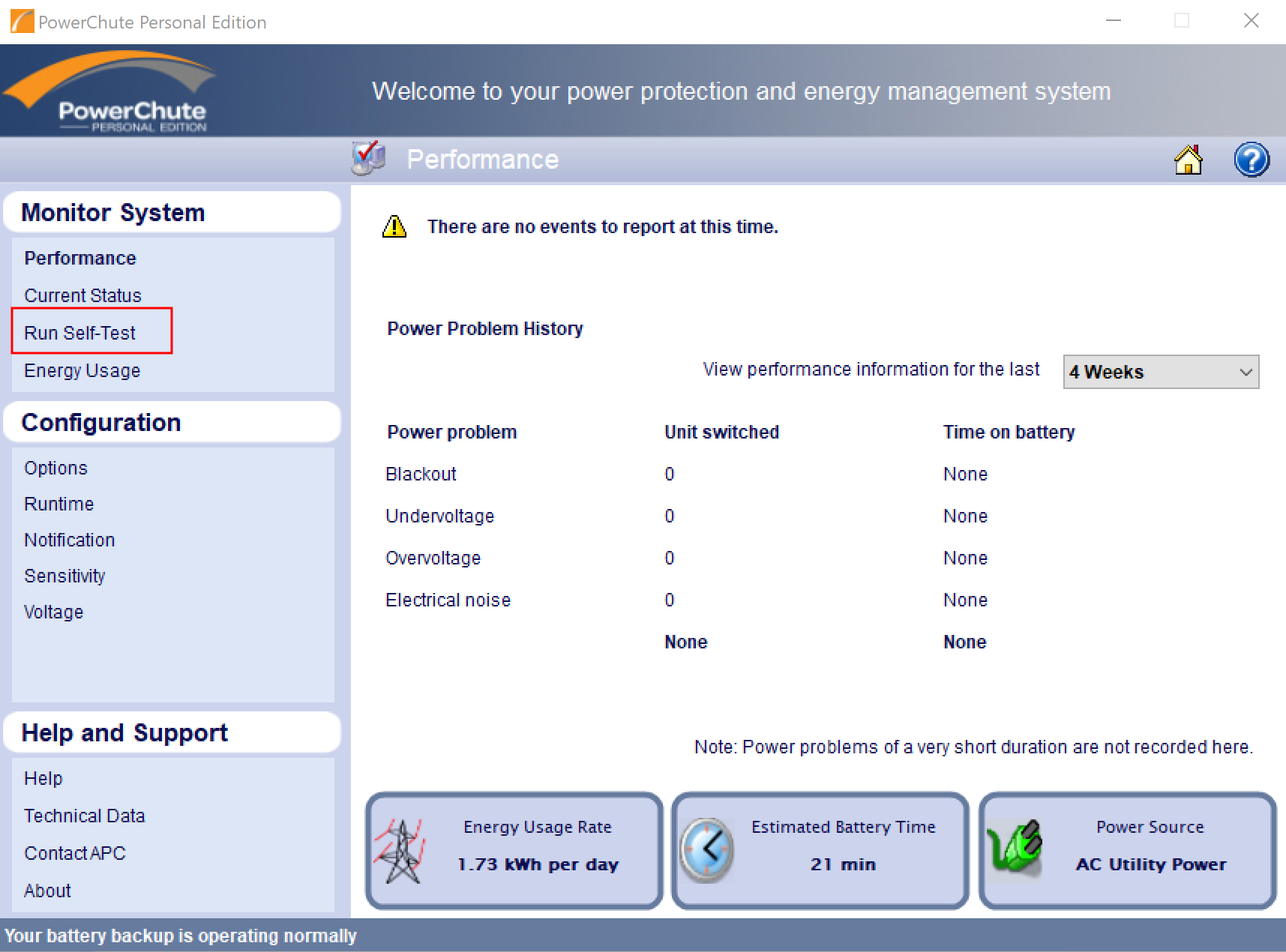
Task: Click the Home house icon
Action: (1189, 160)
